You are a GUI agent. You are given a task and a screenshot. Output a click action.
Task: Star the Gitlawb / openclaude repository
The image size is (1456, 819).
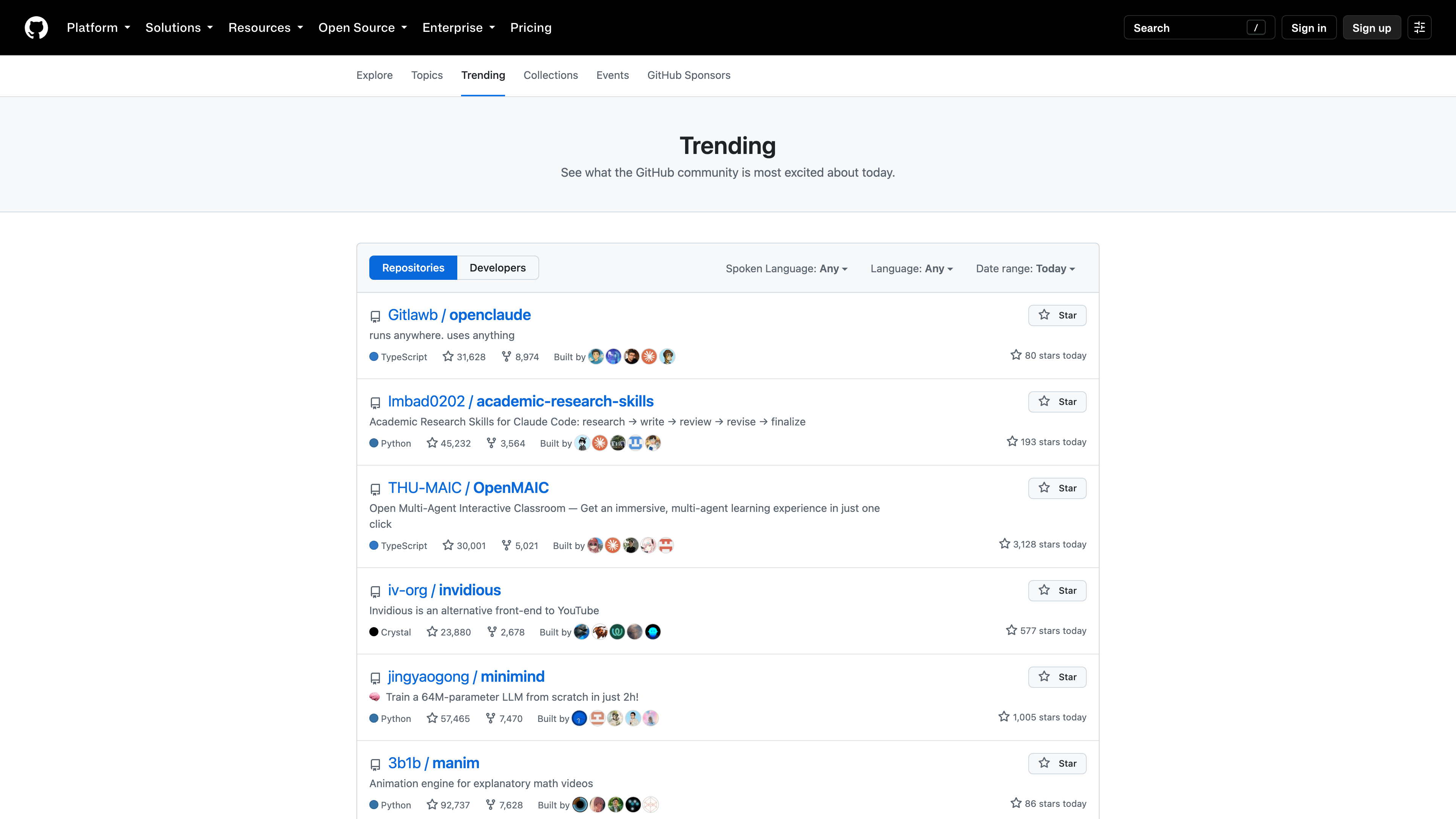pyautogui.click(x=1057, y=315)
